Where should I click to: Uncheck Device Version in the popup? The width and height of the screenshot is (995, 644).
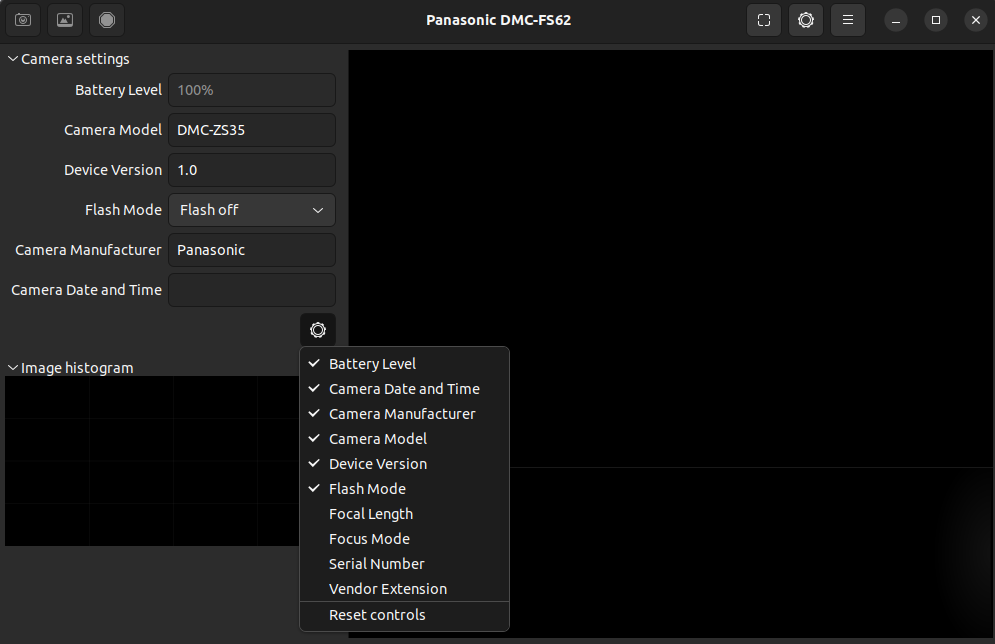pyautogui.click(x=404, y=464)
